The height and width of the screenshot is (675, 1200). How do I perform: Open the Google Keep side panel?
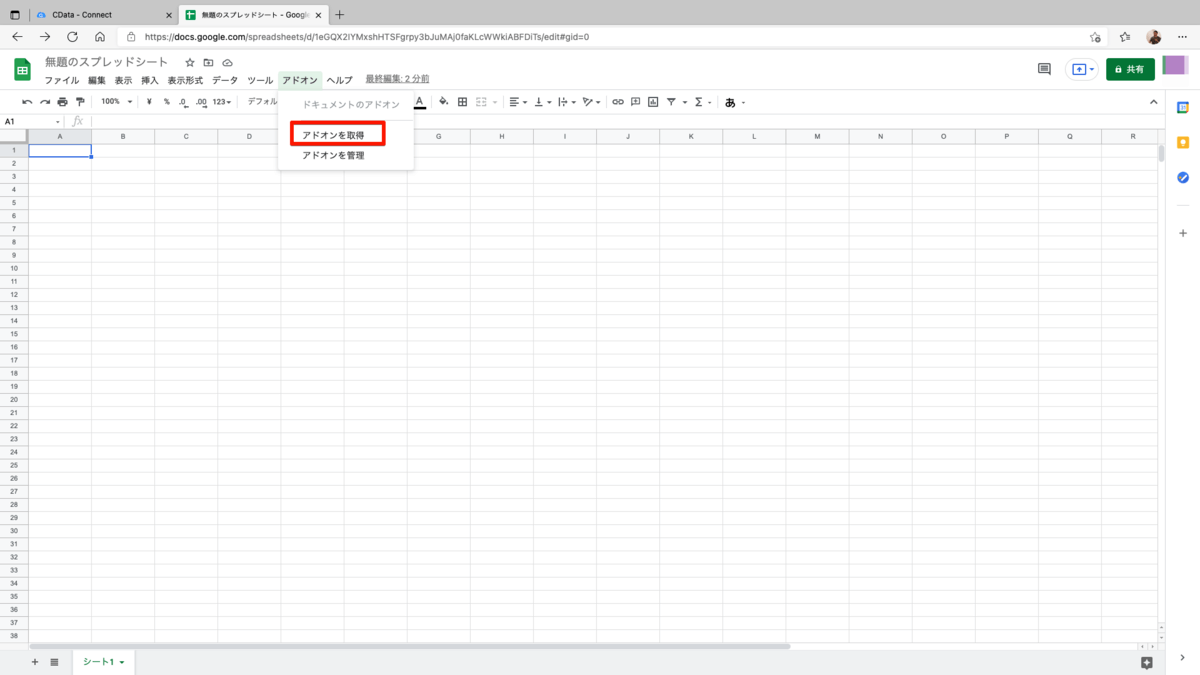pos(1183,142)
